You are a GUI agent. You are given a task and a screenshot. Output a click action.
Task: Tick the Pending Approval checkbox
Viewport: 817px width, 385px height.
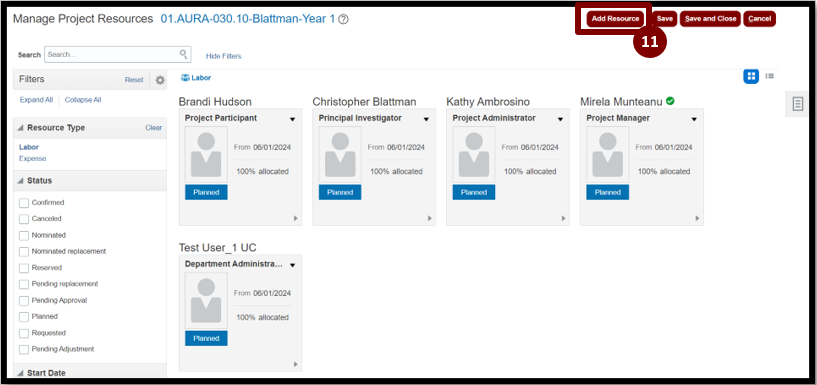tap(24, 301)
